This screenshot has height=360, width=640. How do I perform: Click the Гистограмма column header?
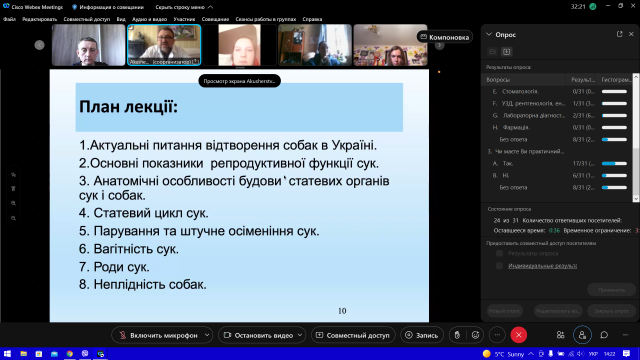coord(615,80)
